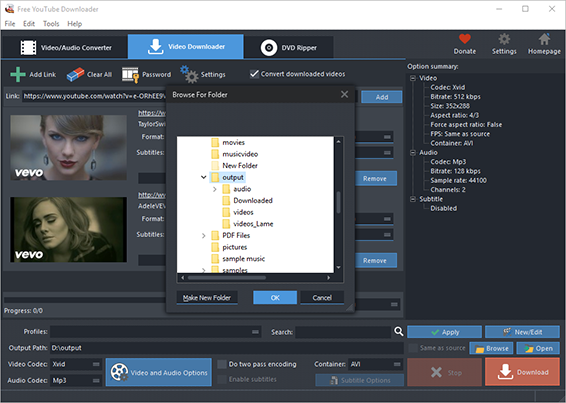The image size is (566, 403).
Task: Click folder icon on Browse button
Action: [x=479, y=349]
